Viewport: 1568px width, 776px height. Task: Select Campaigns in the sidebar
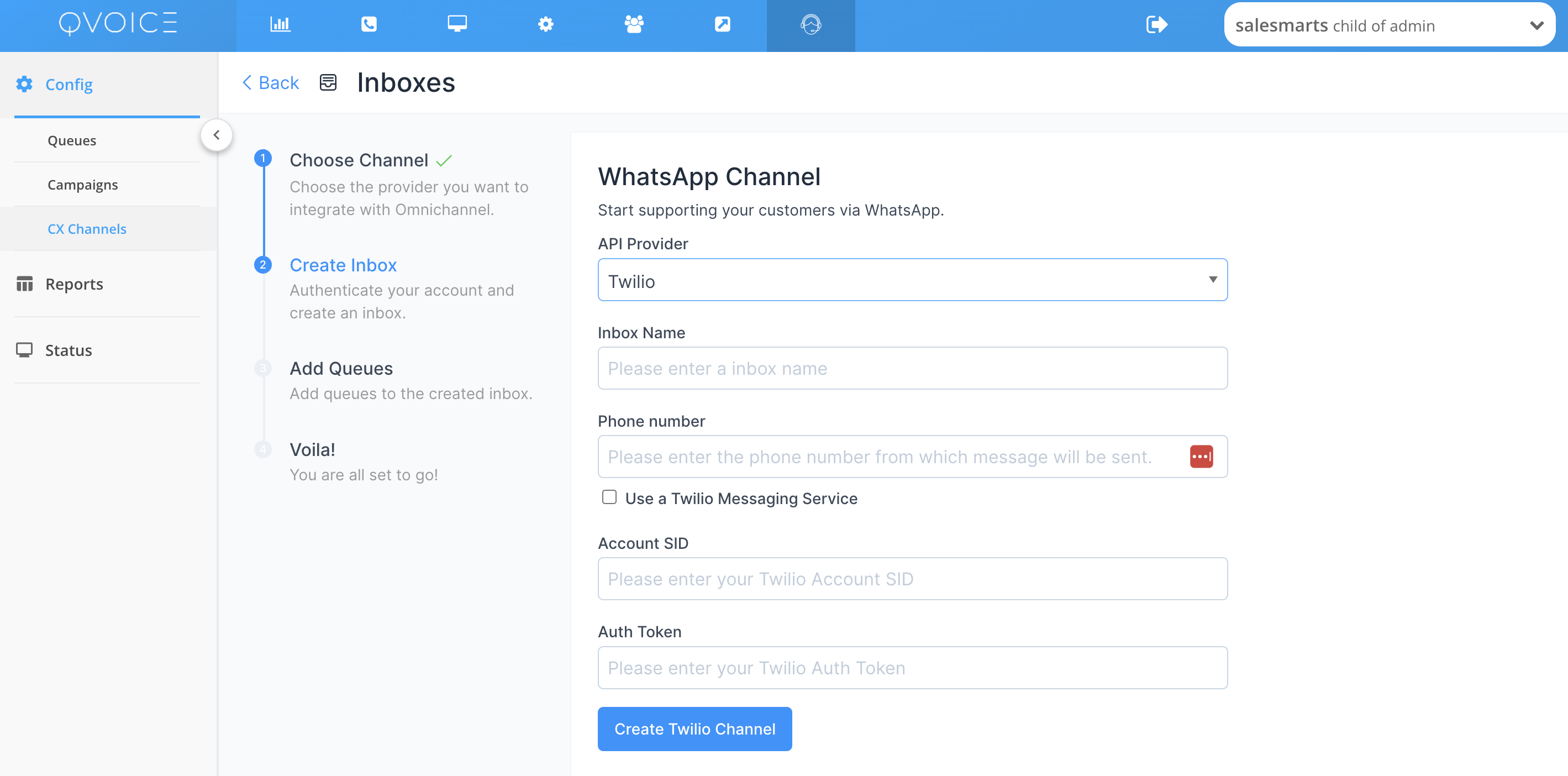83,185
